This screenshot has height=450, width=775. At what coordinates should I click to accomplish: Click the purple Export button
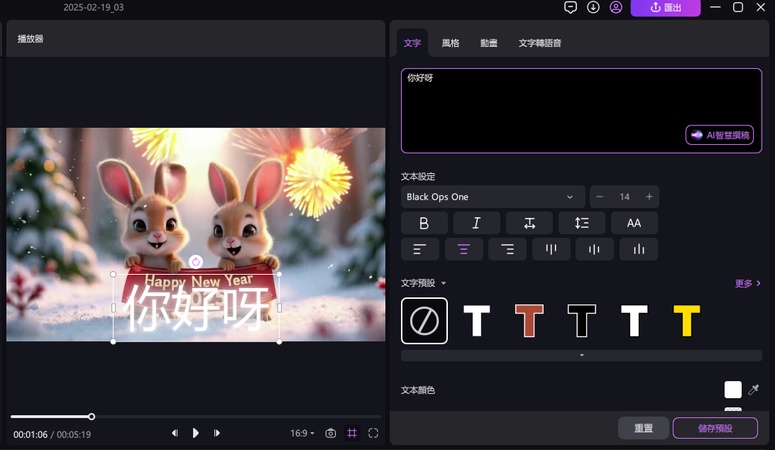point(665,7)
